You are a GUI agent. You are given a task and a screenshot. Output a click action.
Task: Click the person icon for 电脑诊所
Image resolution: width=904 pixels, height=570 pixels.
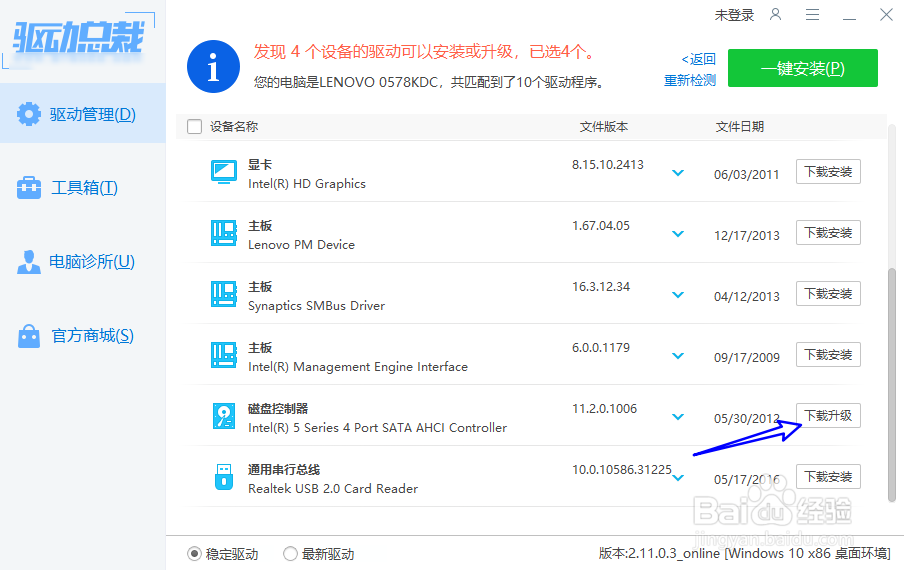[x=29, y=262]
